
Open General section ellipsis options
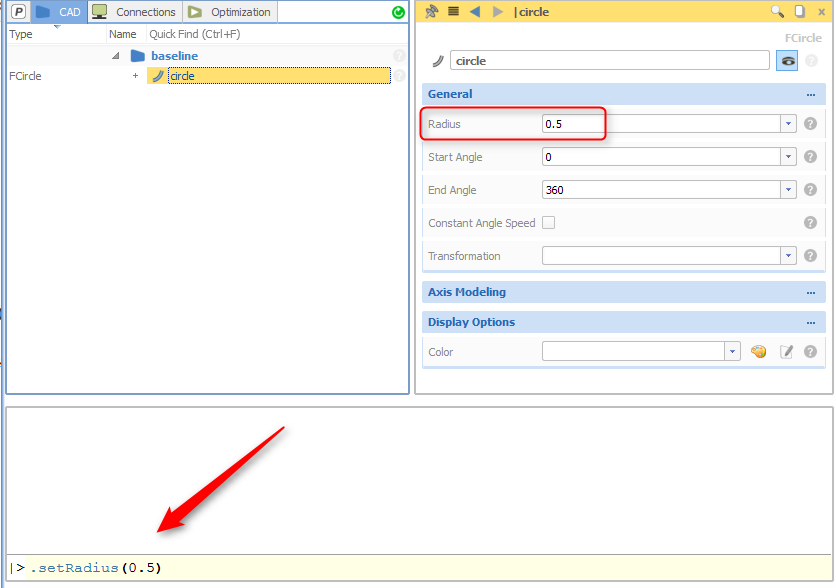pyautogui.click(x=811, y=95)
